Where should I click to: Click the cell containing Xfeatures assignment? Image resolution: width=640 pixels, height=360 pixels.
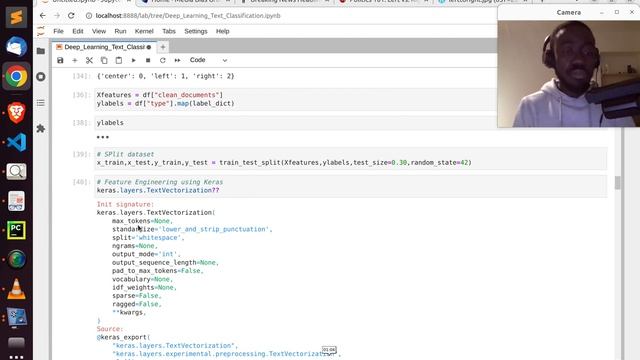(x=296, y=99)
